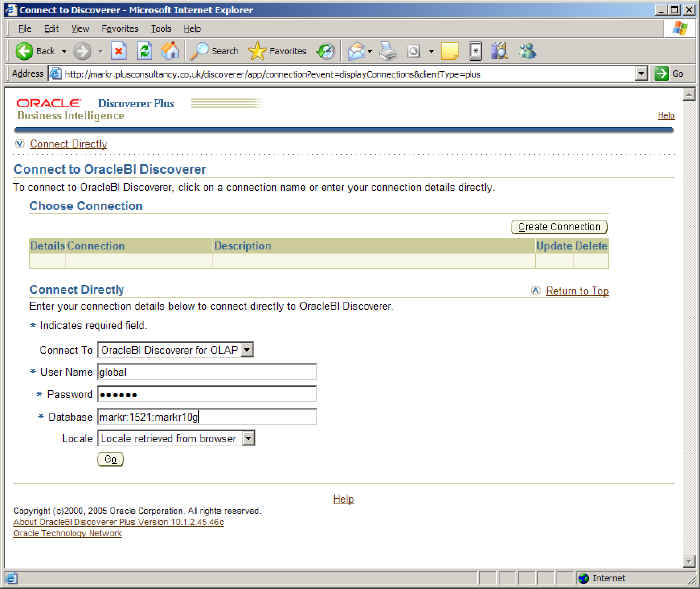Click the Edit page toolbar icon
Viewport: 700px width, 589px height.
coord(413,51)
